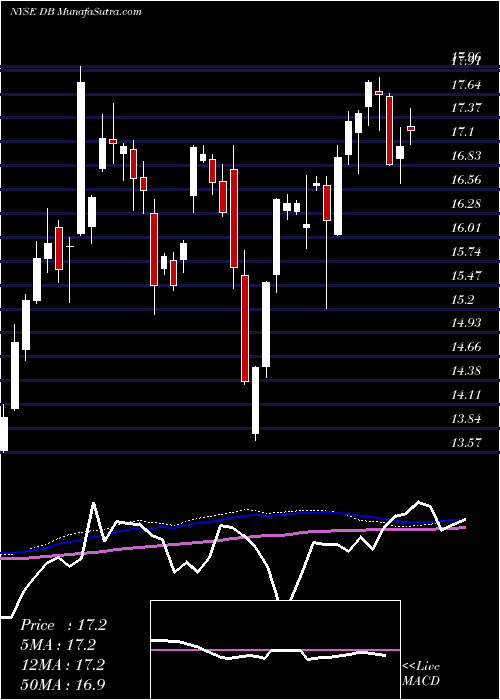Click the 14.66 price axis label
Image resolution: width=500 pixels, height=700 pixels.
tap(466, 346)
